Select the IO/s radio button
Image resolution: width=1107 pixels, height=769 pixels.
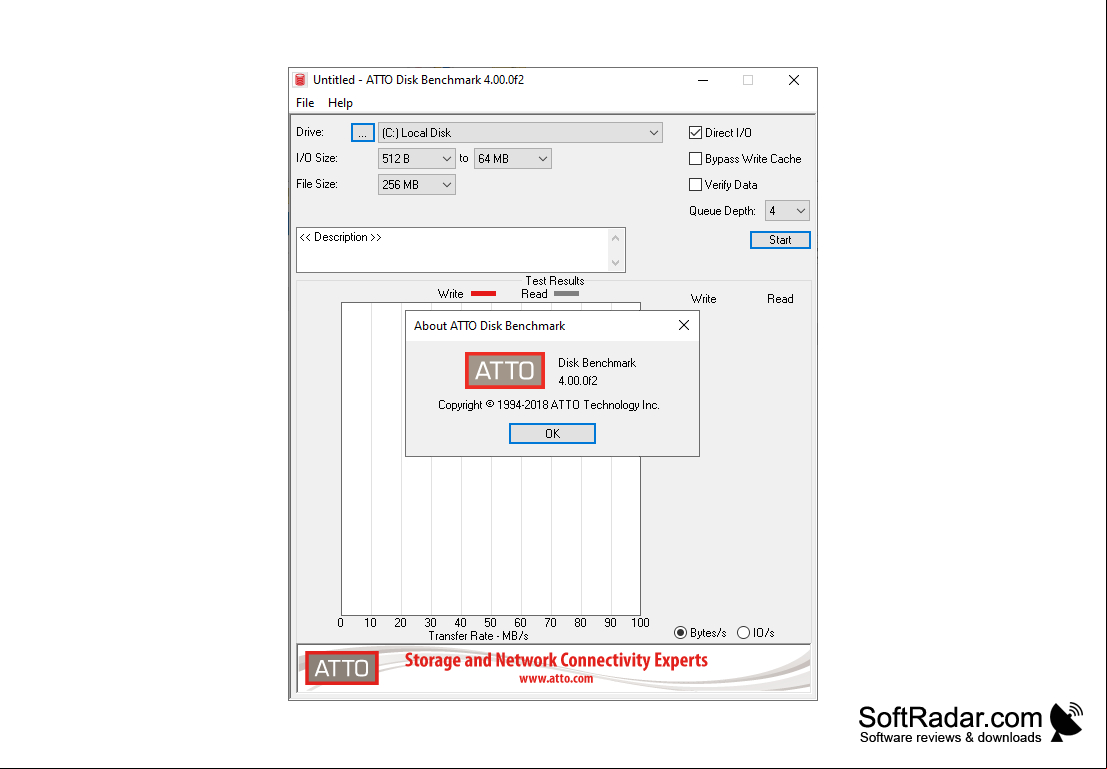743,633
